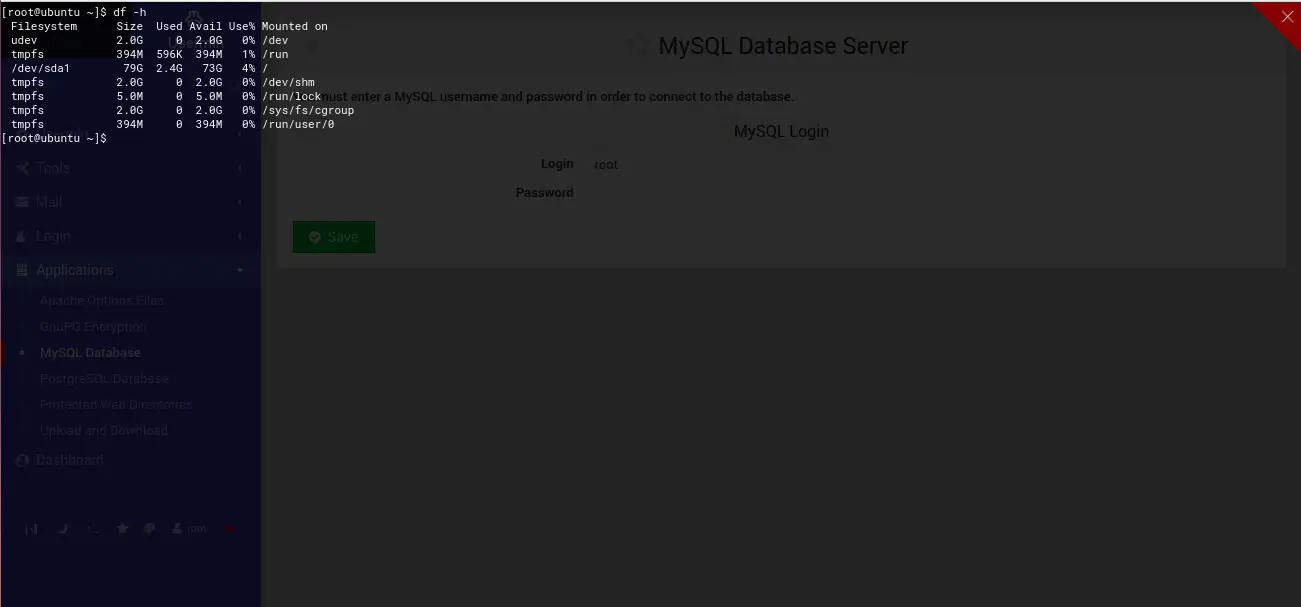This screenshot has height=607, width=1301.
Task: Click the 'MySQL Database Server' page title
Action: (783, 45)
